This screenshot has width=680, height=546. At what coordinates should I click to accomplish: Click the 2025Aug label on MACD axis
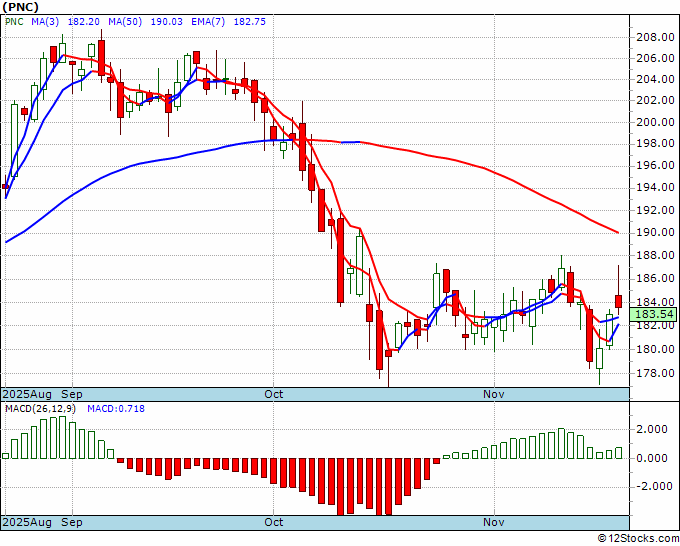pos(27,522)
